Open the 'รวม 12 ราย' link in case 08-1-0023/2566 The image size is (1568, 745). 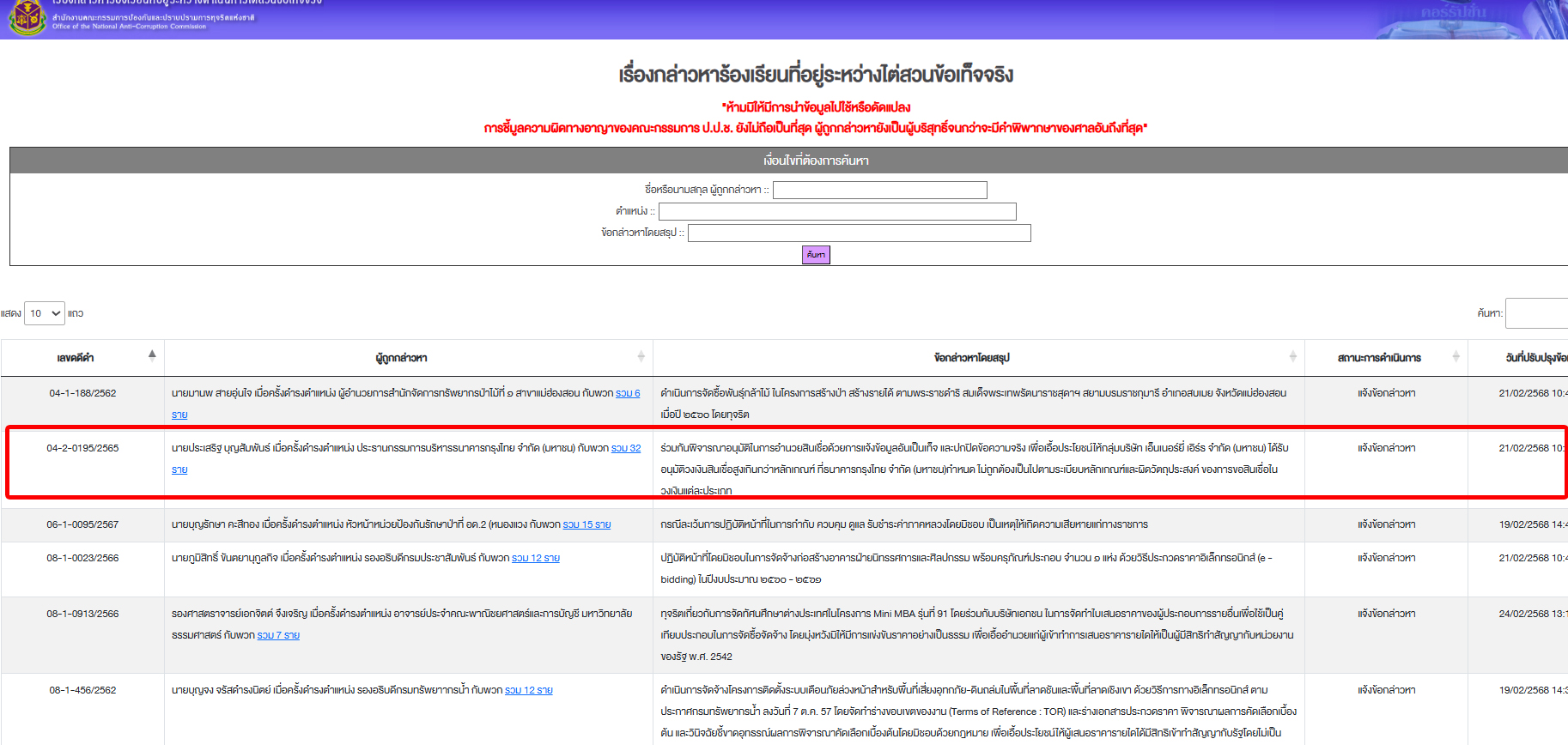pos(536,558)
